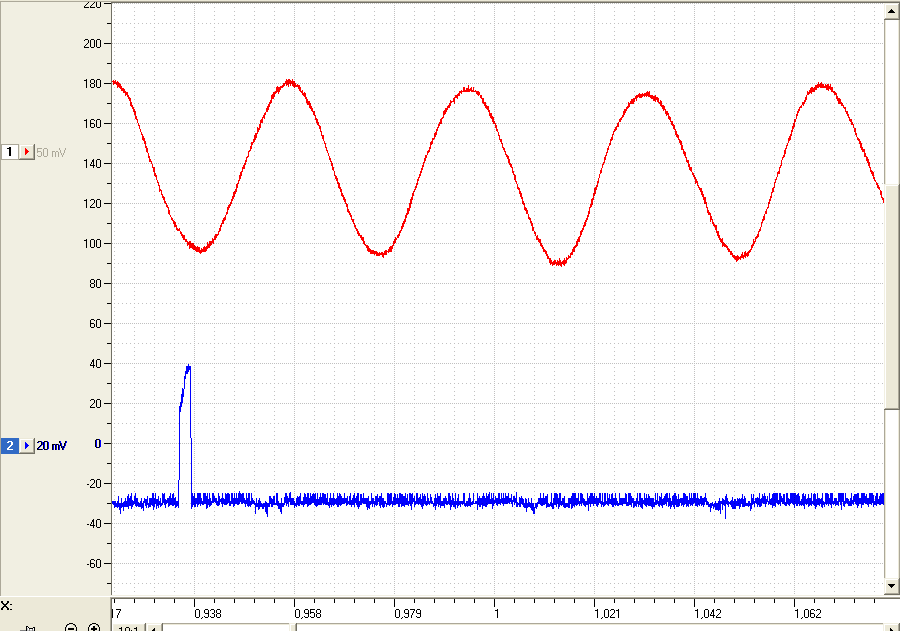This screenshot has height=631, width=900.
Task: Click the blue pulse peak on channel 2
Action: point(188,366)
